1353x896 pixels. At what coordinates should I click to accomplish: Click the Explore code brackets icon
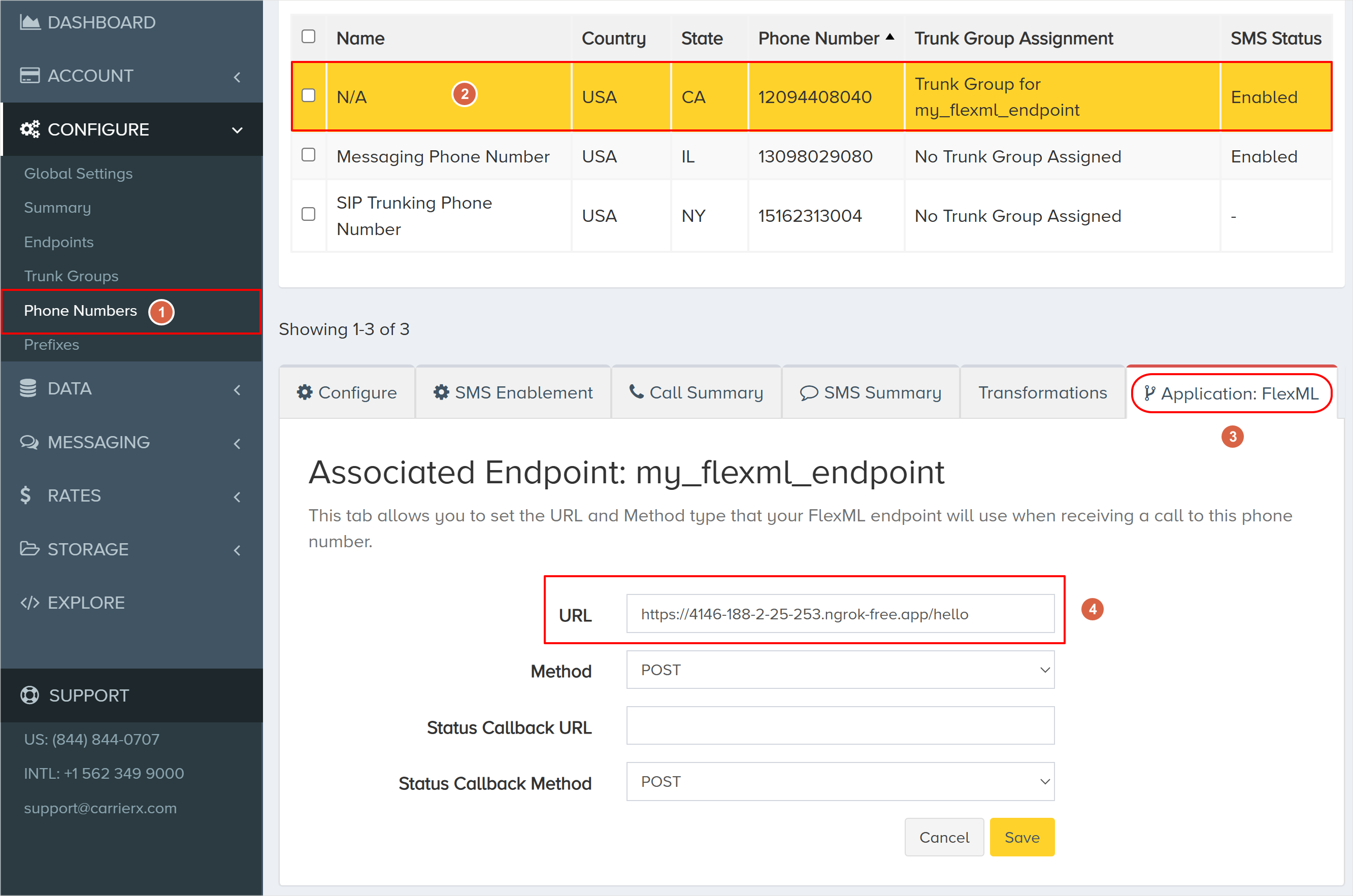(x=30, y=602)
